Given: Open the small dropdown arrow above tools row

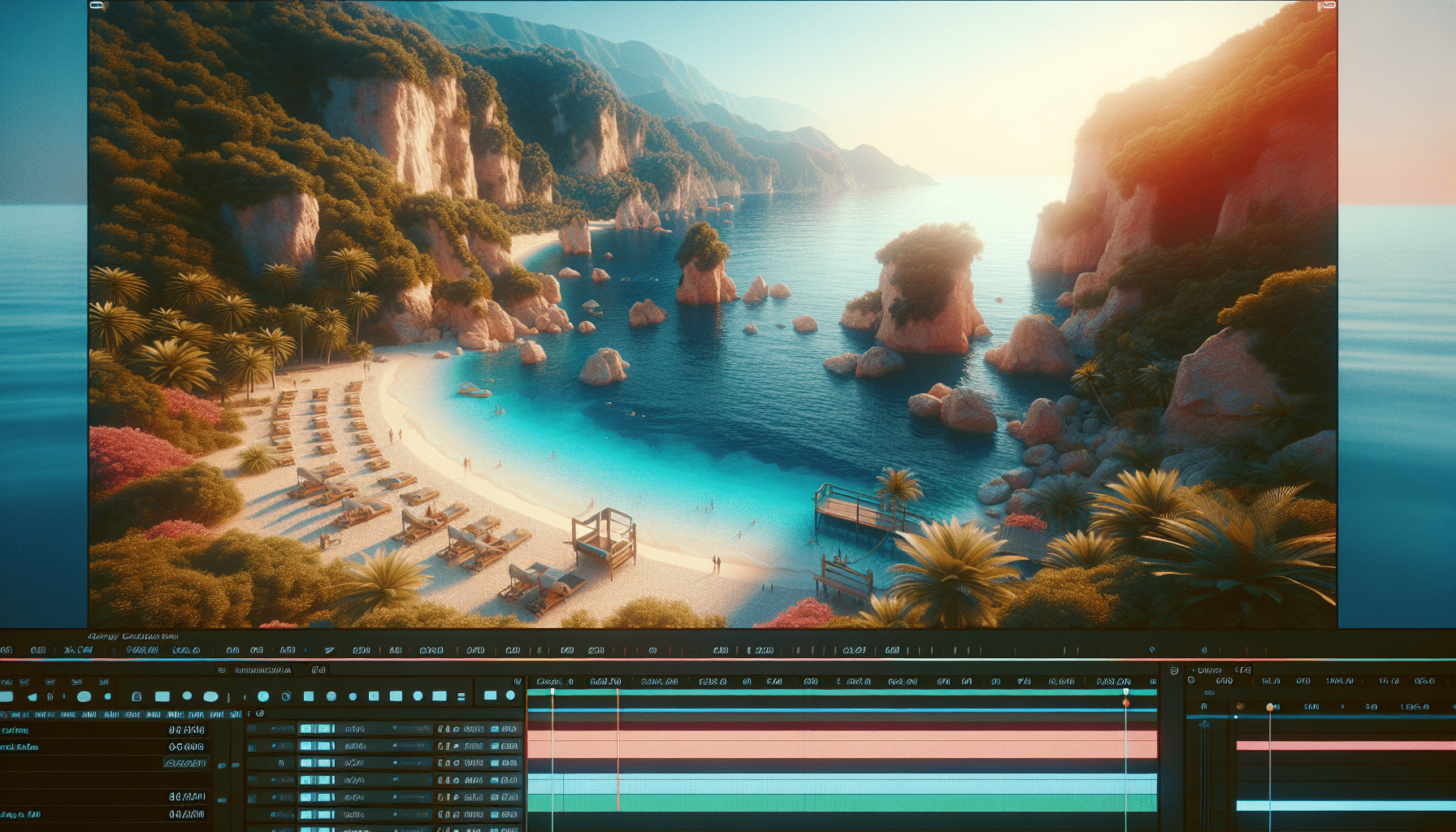Looking at the screenshot, I should tap(517, 681).
